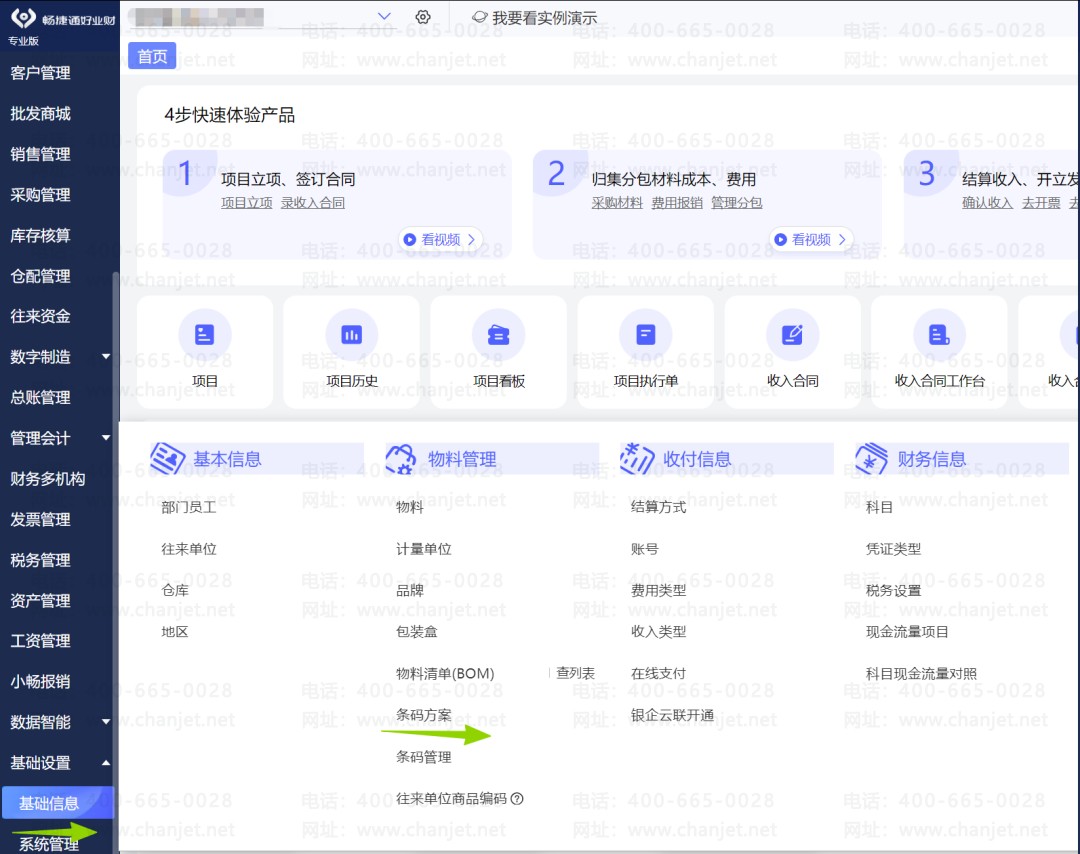Open the 项目执行单 shortcut icon
This screenshot has height=854, width=1080.
(645, 335)
